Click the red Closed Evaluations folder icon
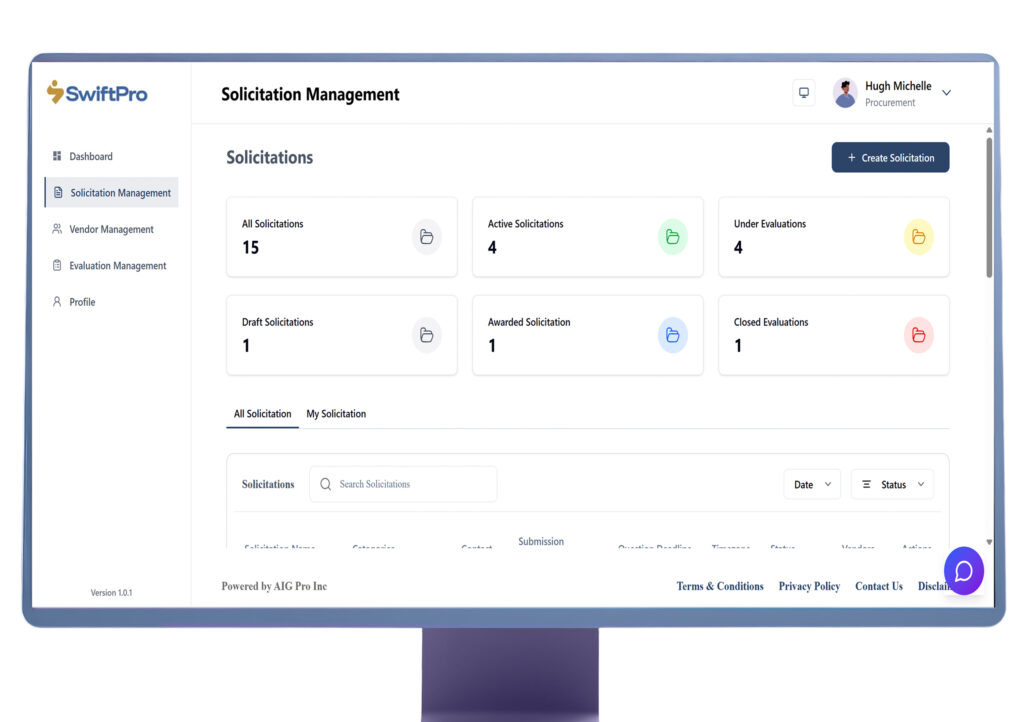 [x=918, y=335]
